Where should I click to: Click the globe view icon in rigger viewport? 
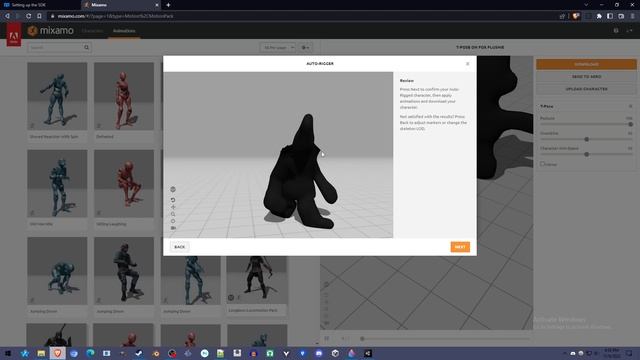click(x=173, y=189)
